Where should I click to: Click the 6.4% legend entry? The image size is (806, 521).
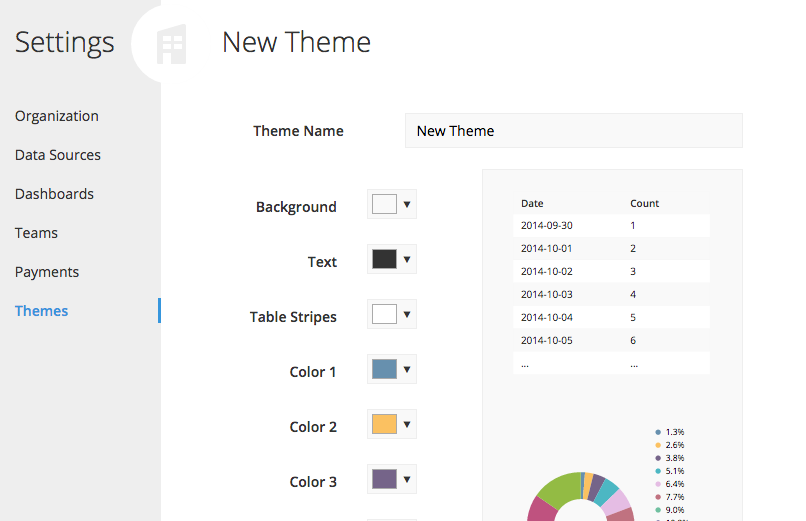670,484
